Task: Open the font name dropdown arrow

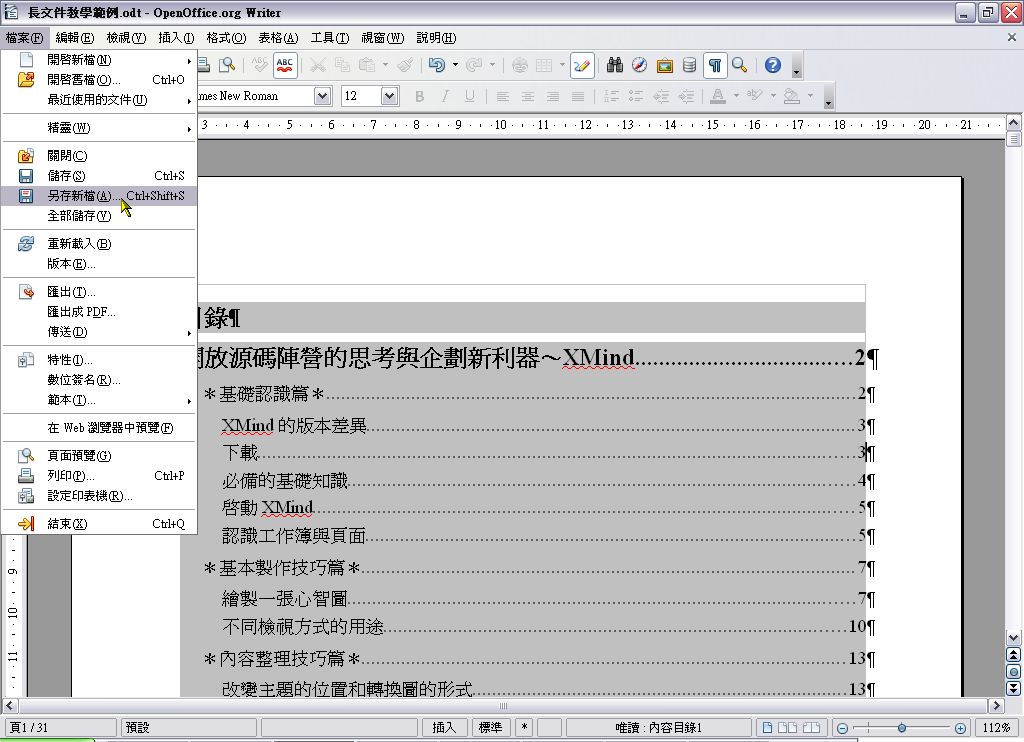Action: [x=323, y=96]
